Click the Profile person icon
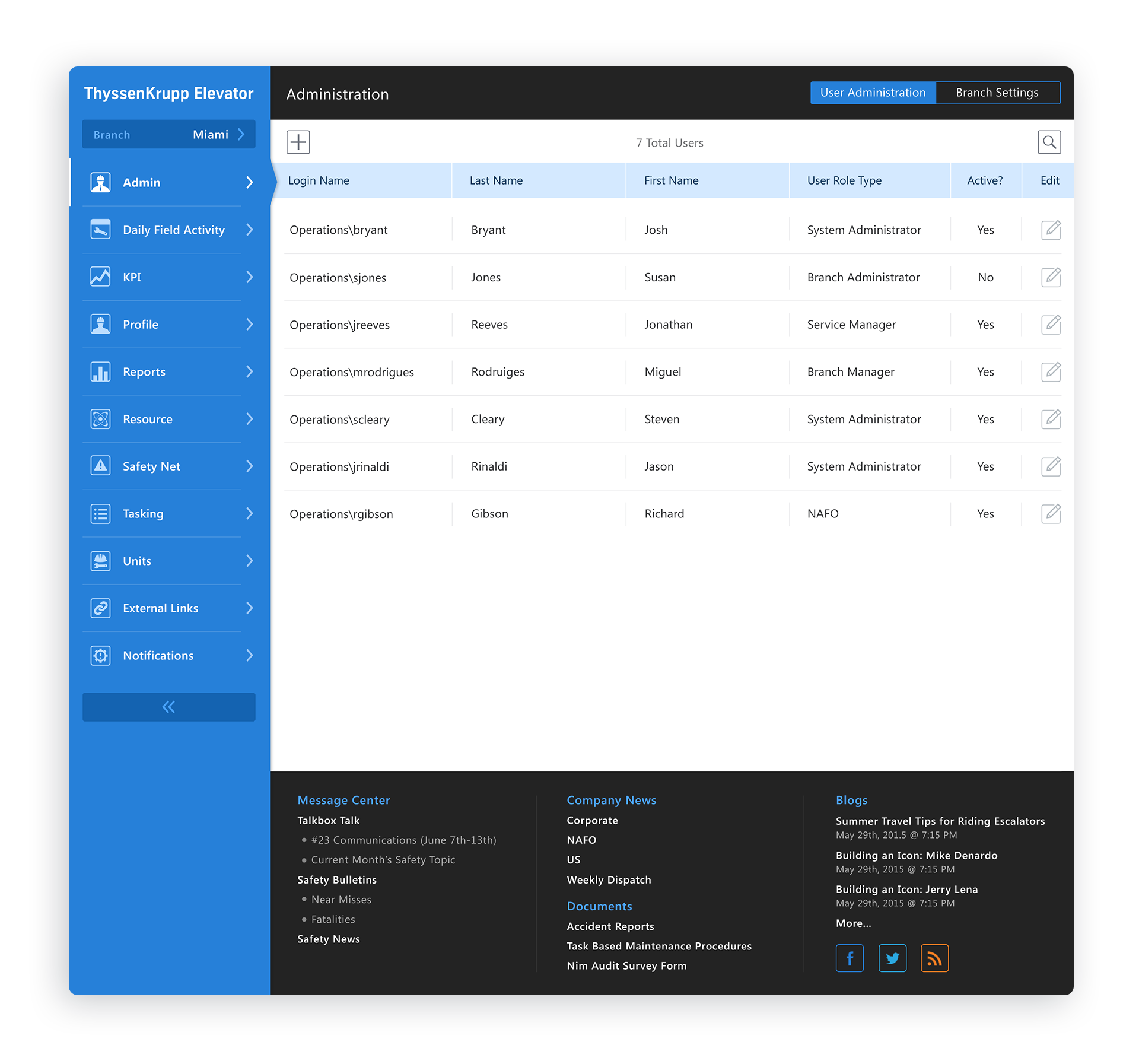The image size is (1139, 1064). point(100,324)
